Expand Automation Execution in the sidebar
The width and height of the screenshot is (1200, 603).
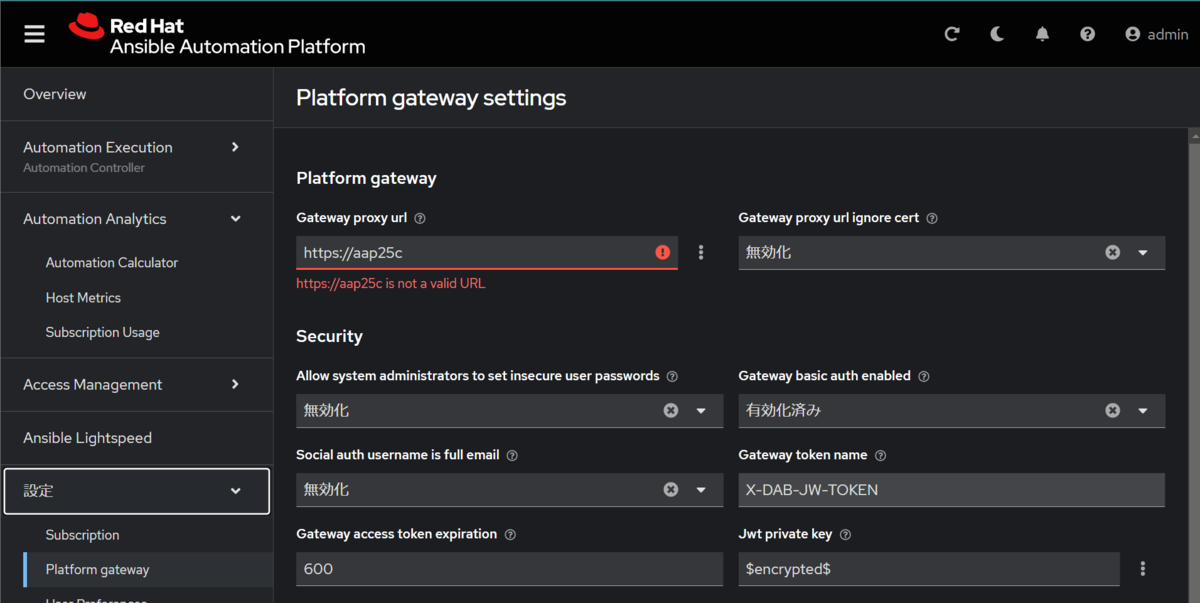(x=137, y=156)
